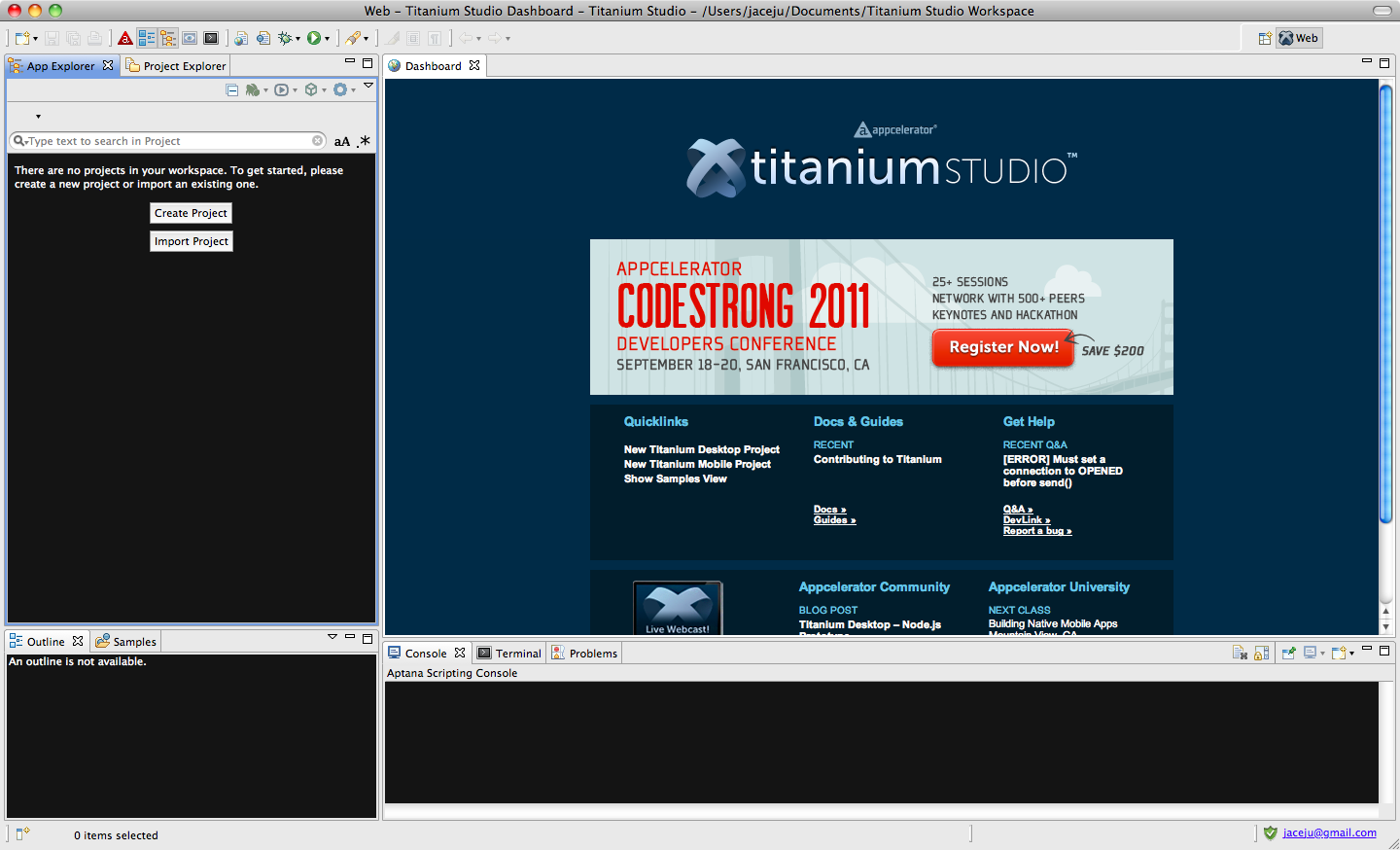Open the Run dropdown arrow

[x=327, y=39]
